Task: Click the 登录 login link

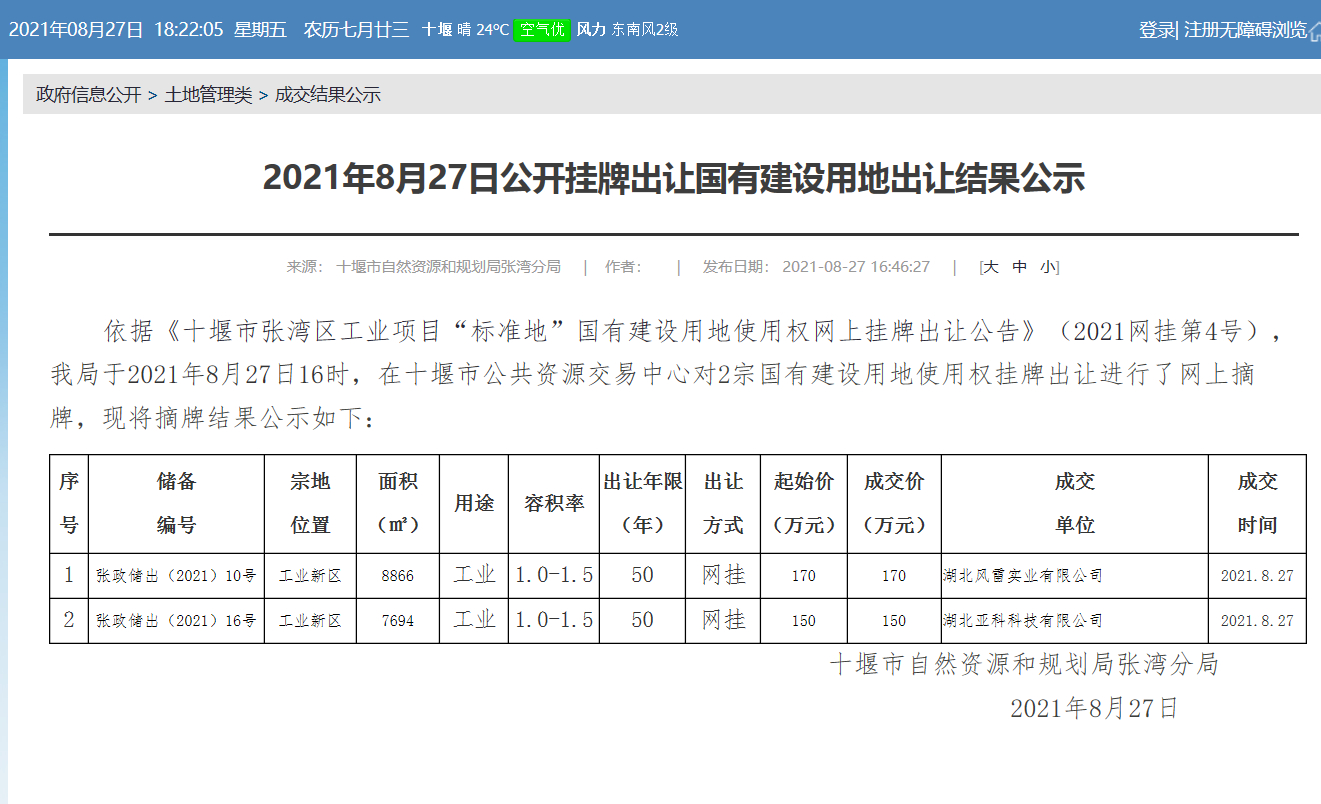Action: click(1156, 30)
